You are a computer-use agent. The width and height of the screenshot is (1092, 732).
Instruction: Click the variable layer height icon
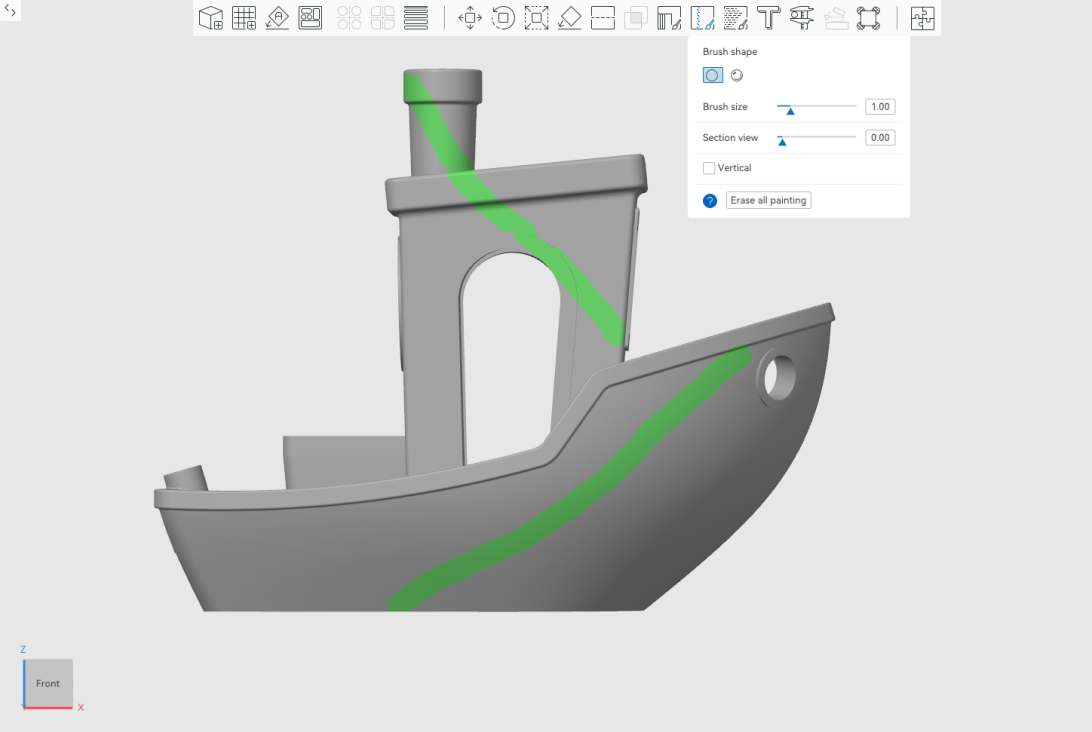416,17
